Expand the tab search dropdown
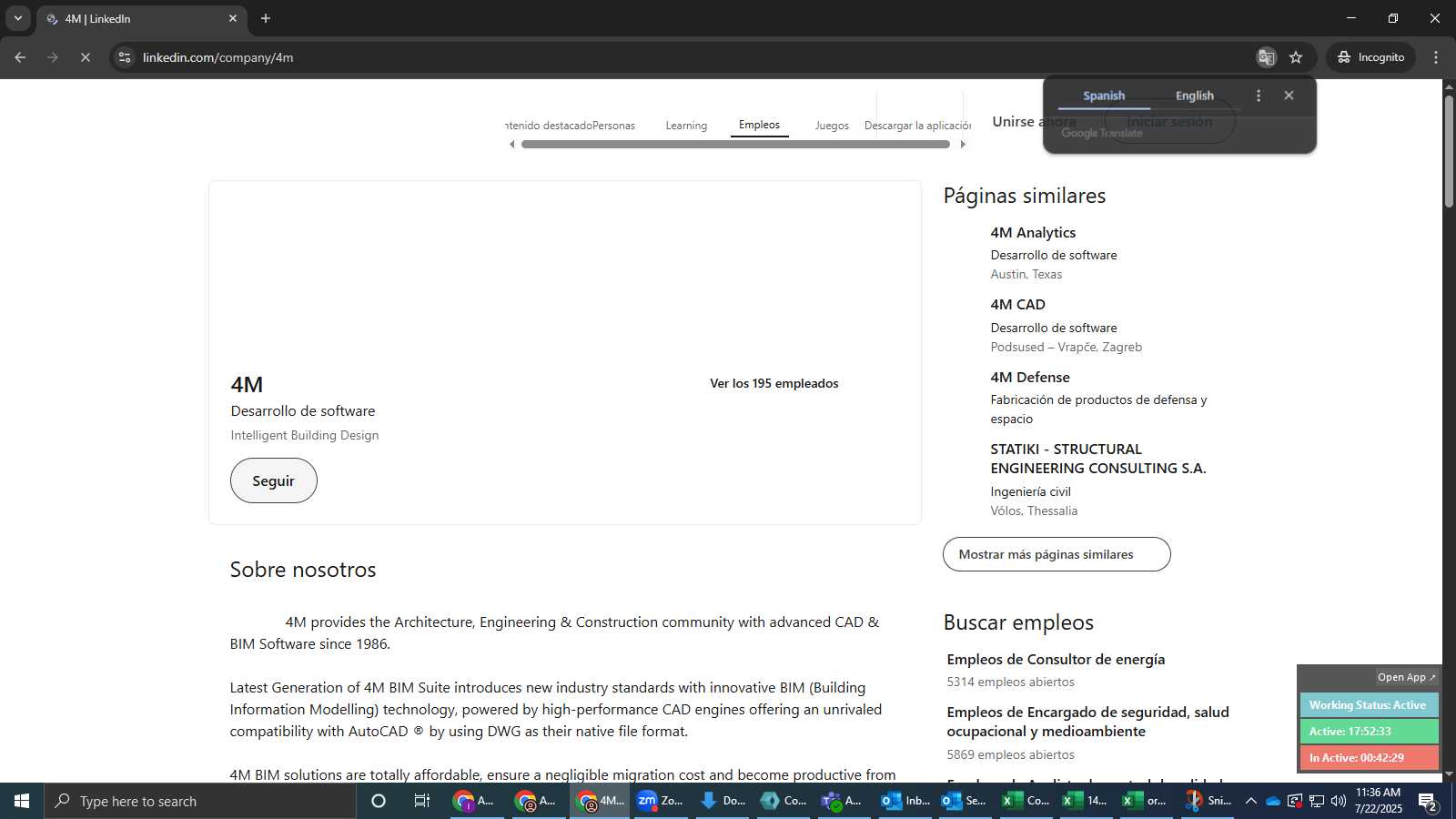This screenshot has width=1456, height=819. coord(17,18)
